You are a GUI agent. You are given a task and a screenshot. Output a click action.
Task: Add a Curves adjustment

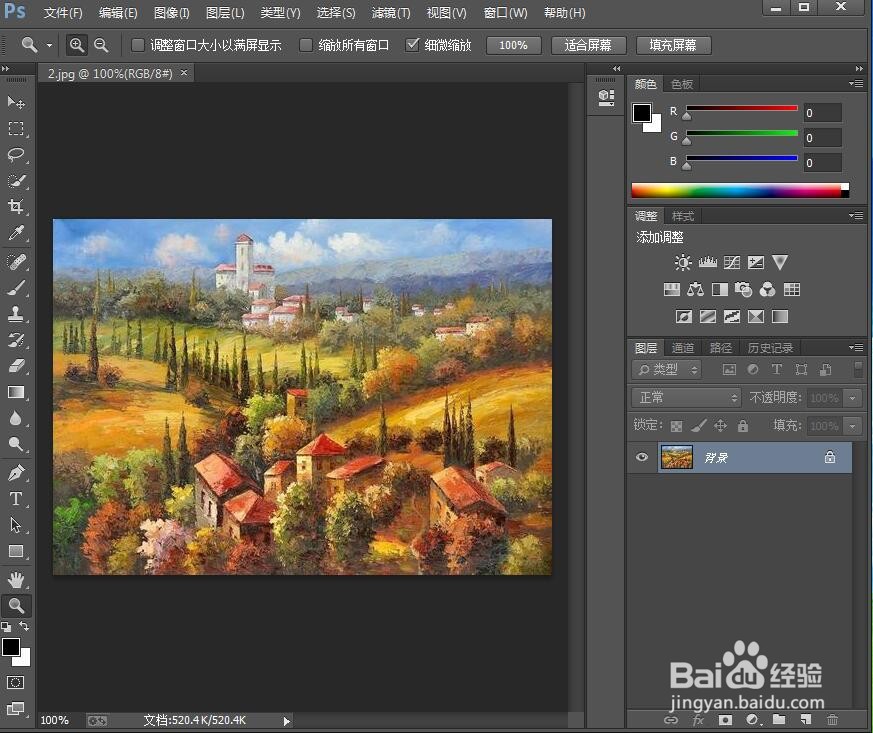[732, 262]
